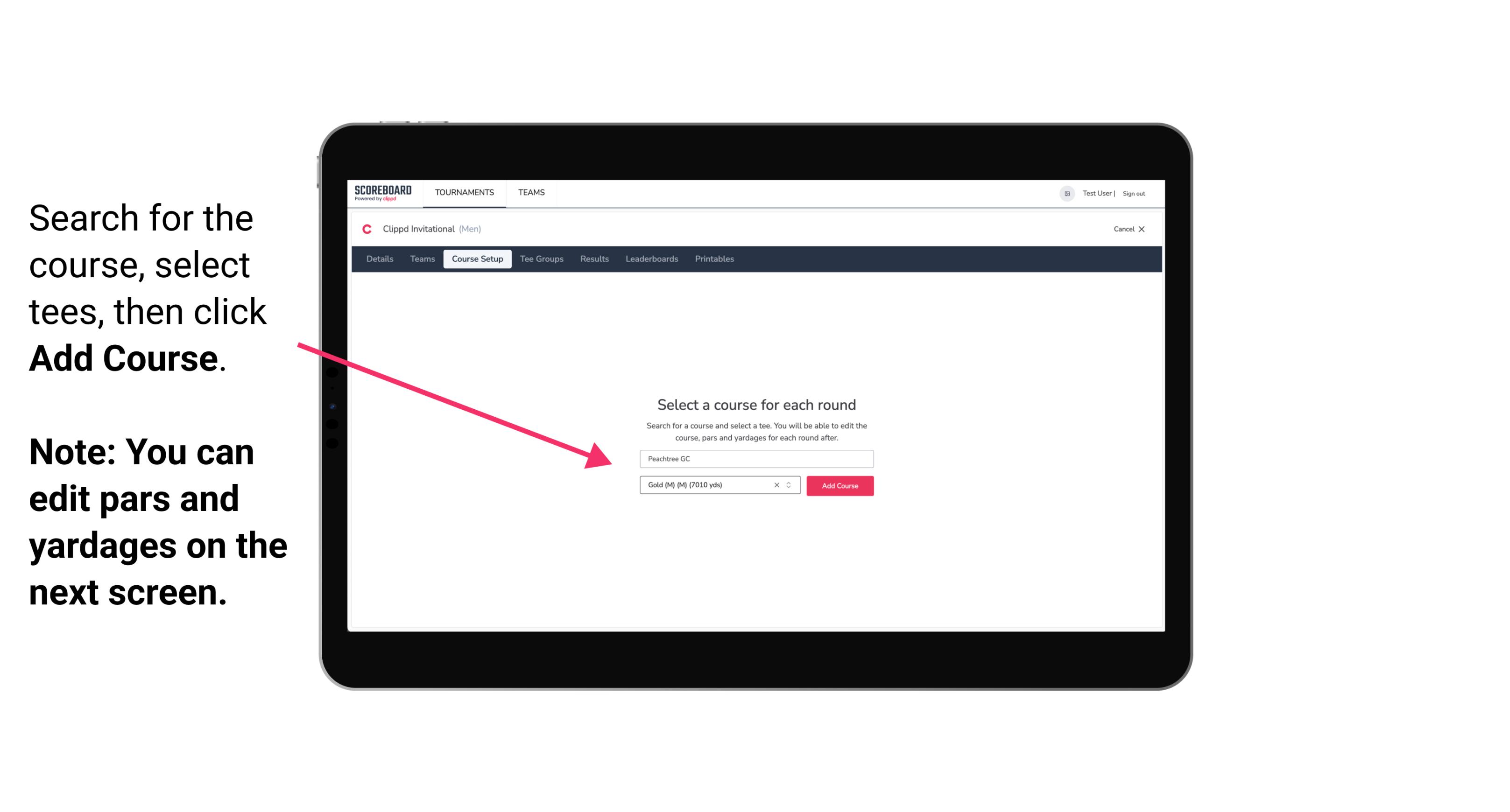Click the Peachtree GC search input field

tap(755, 457)
